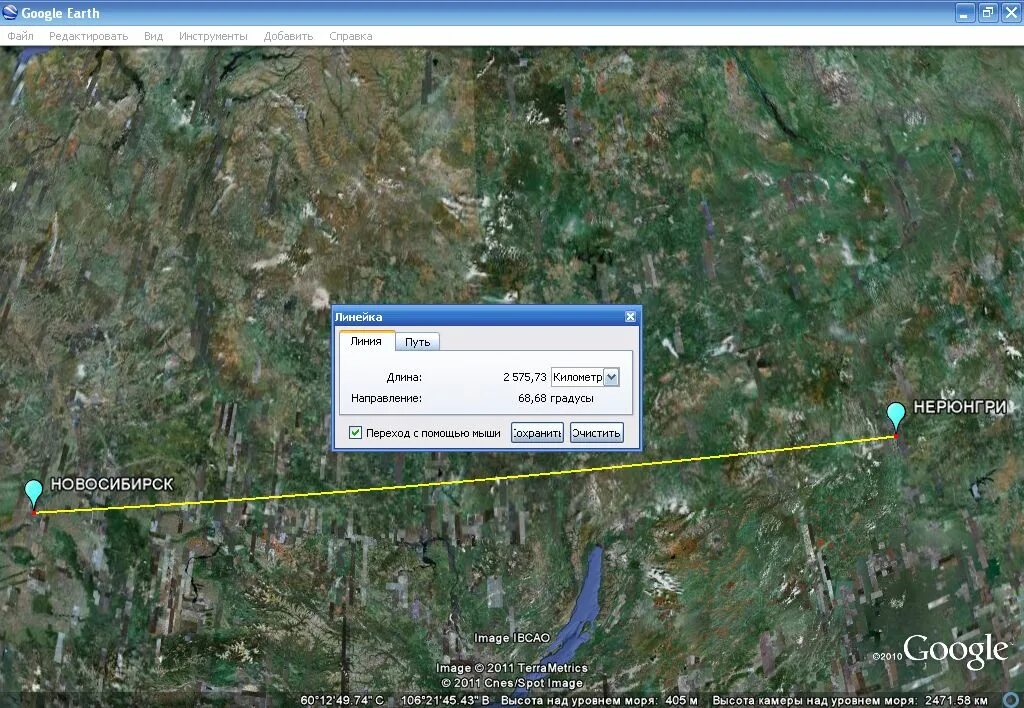
Task: Click the latitude readout 60°12'49.74" С
Action: 342,700
